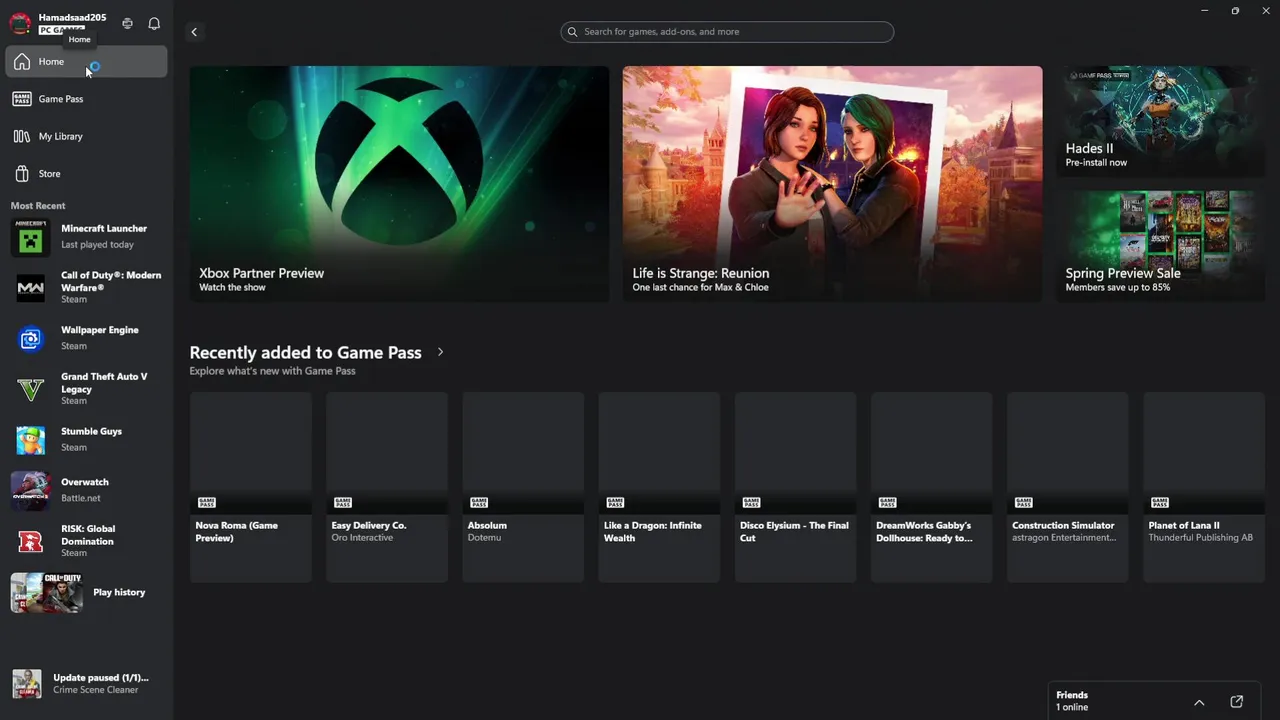Image resolution: width=1280 pixels, height=720 pixels.
Task: Open the Stumble Guys icon
Action: click(x=30, y=440)
